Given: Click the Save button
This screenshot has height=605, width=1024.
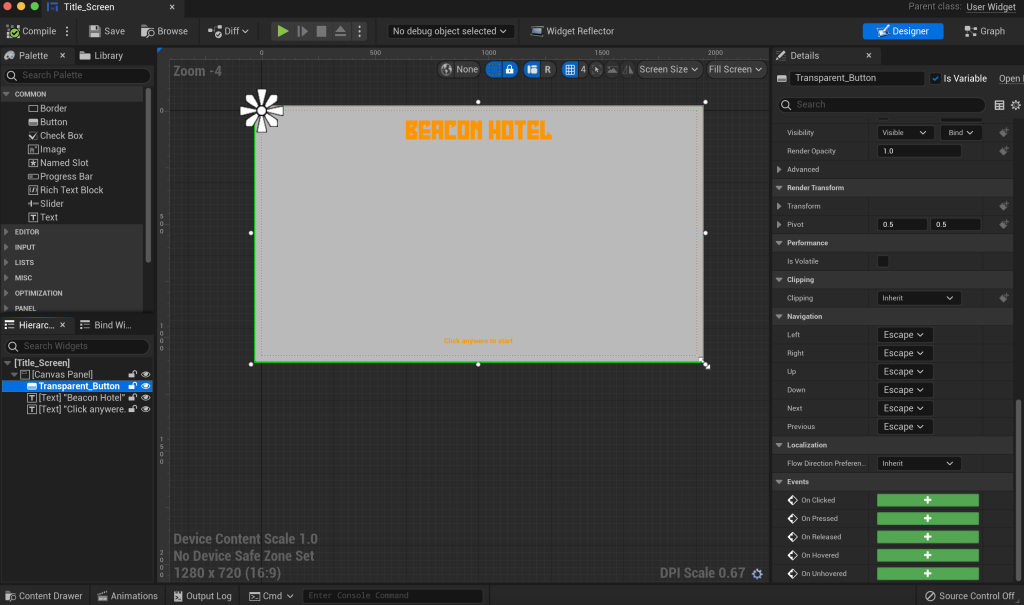Looking at the screenshot, I should (x=106, y=31).
